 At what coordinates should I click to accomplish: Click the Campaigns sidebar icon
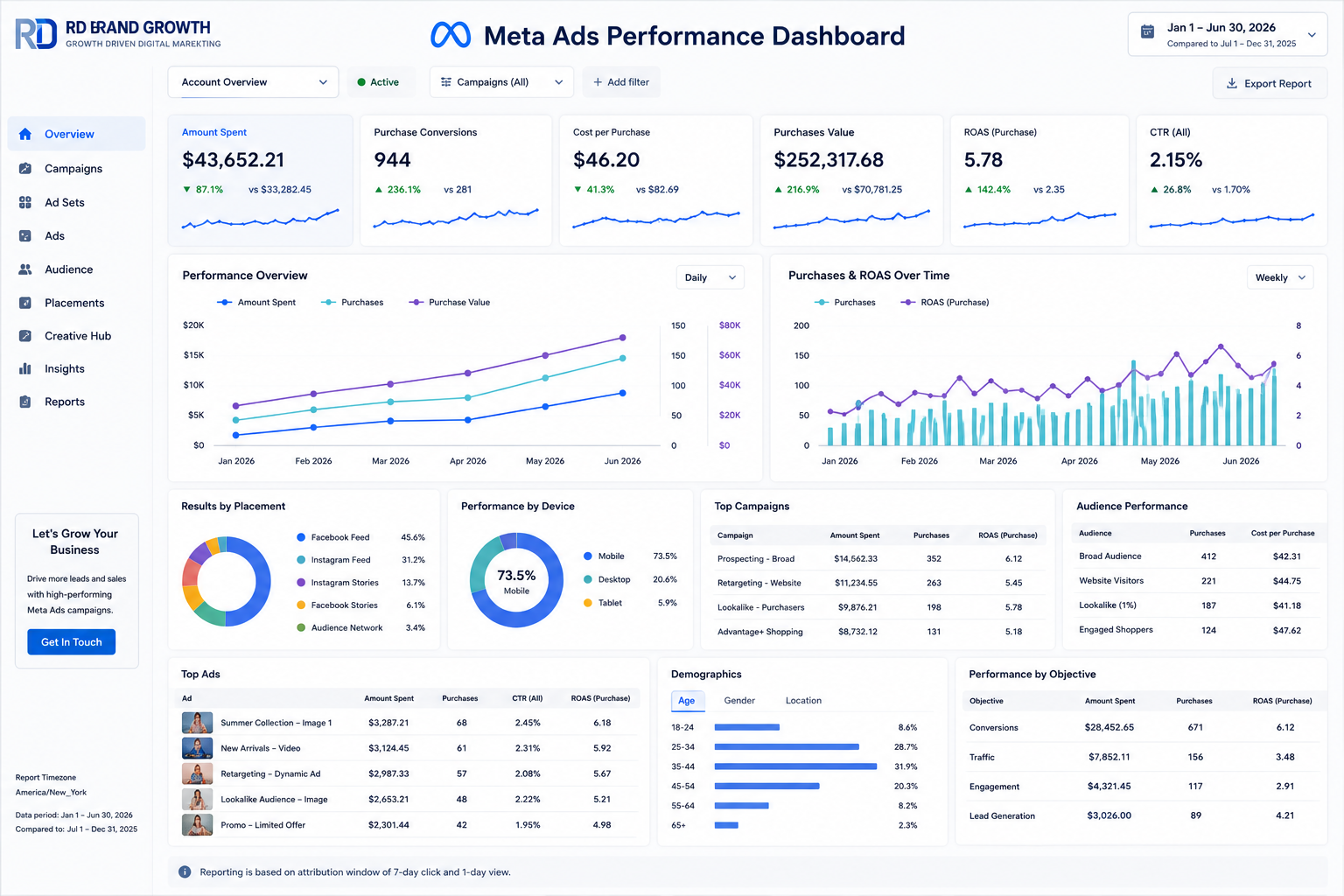point(25,168)
